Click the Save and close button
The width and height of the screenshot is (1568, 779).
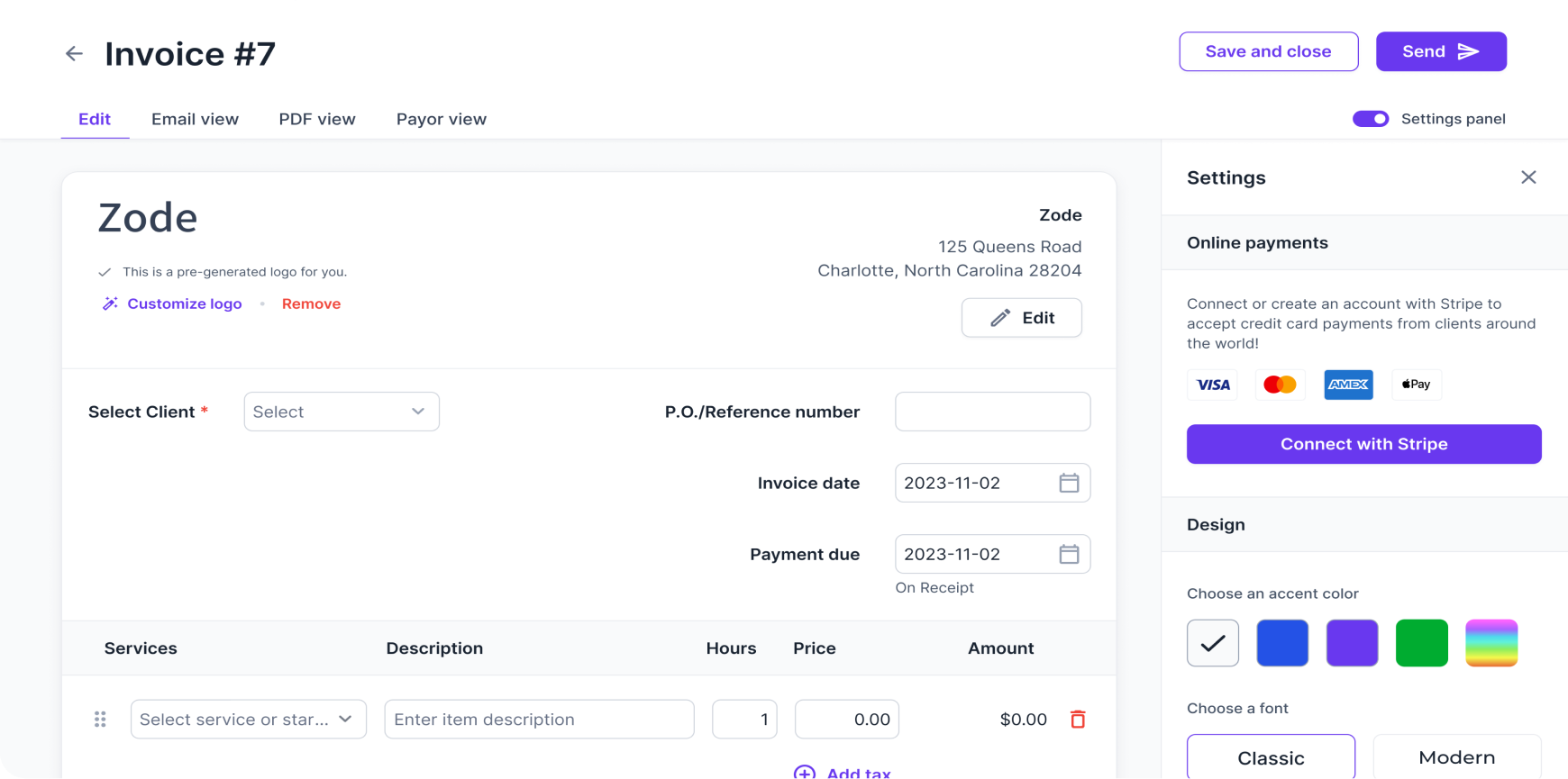click(1268, 51)
